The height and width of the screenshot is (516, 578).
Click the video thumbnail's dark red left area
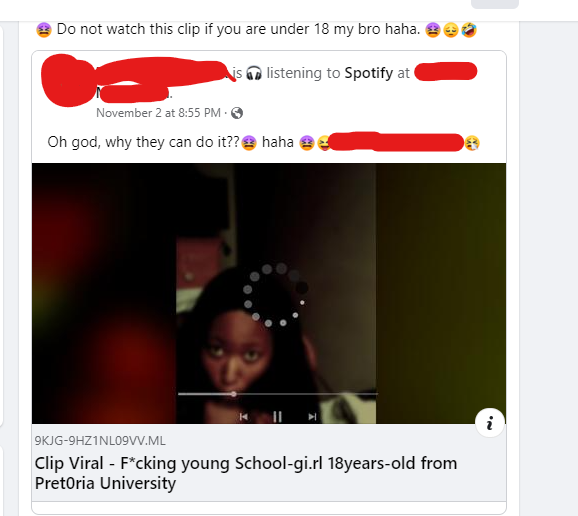coord(104,293)
